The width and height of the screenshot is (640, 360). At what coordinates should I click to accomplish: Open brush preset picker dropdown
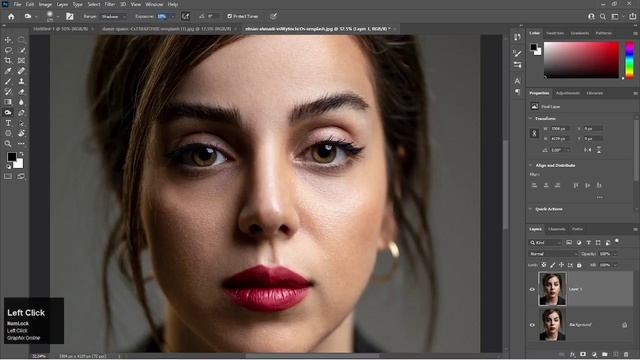[x=58, y=17]
